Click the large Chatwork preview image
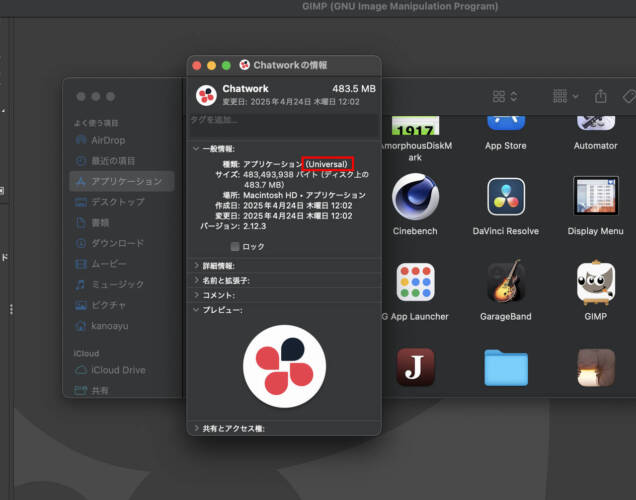Screen dimensions: 636x500 (x=284, y=366)
